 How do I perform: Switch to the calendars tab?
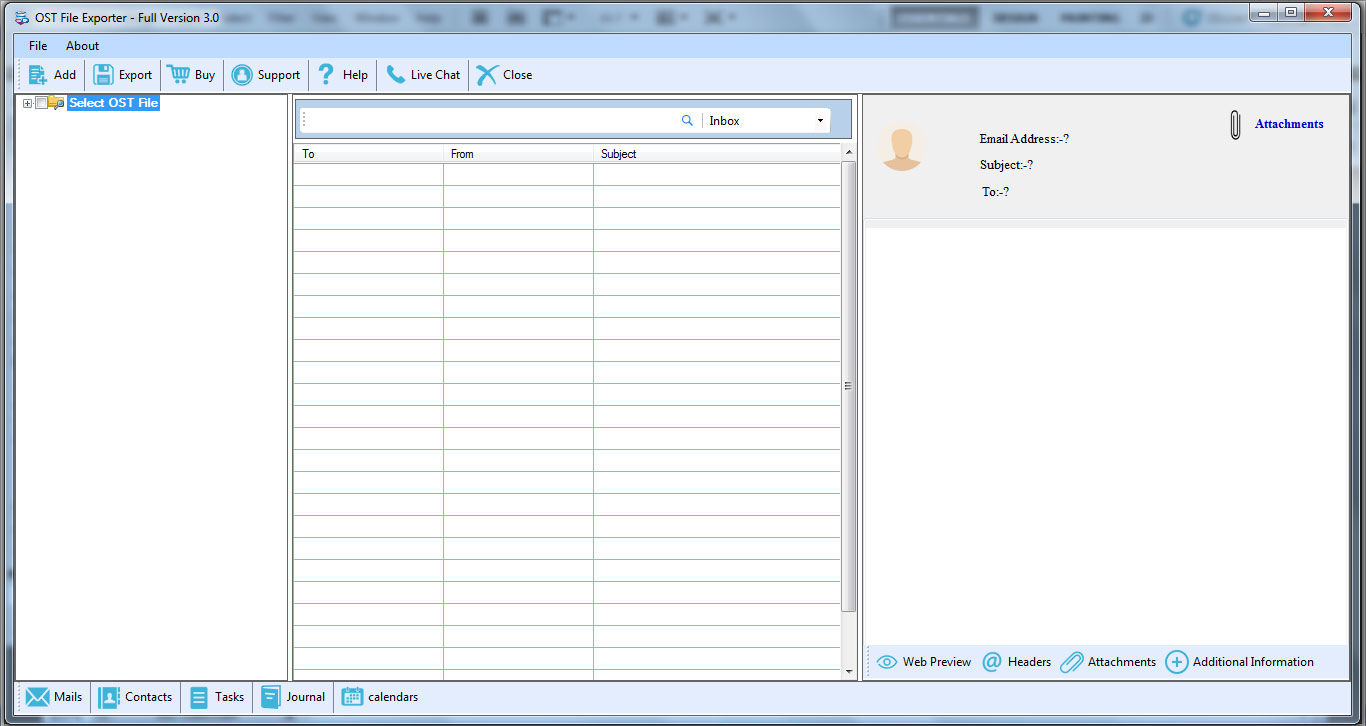tap(380, 697)
